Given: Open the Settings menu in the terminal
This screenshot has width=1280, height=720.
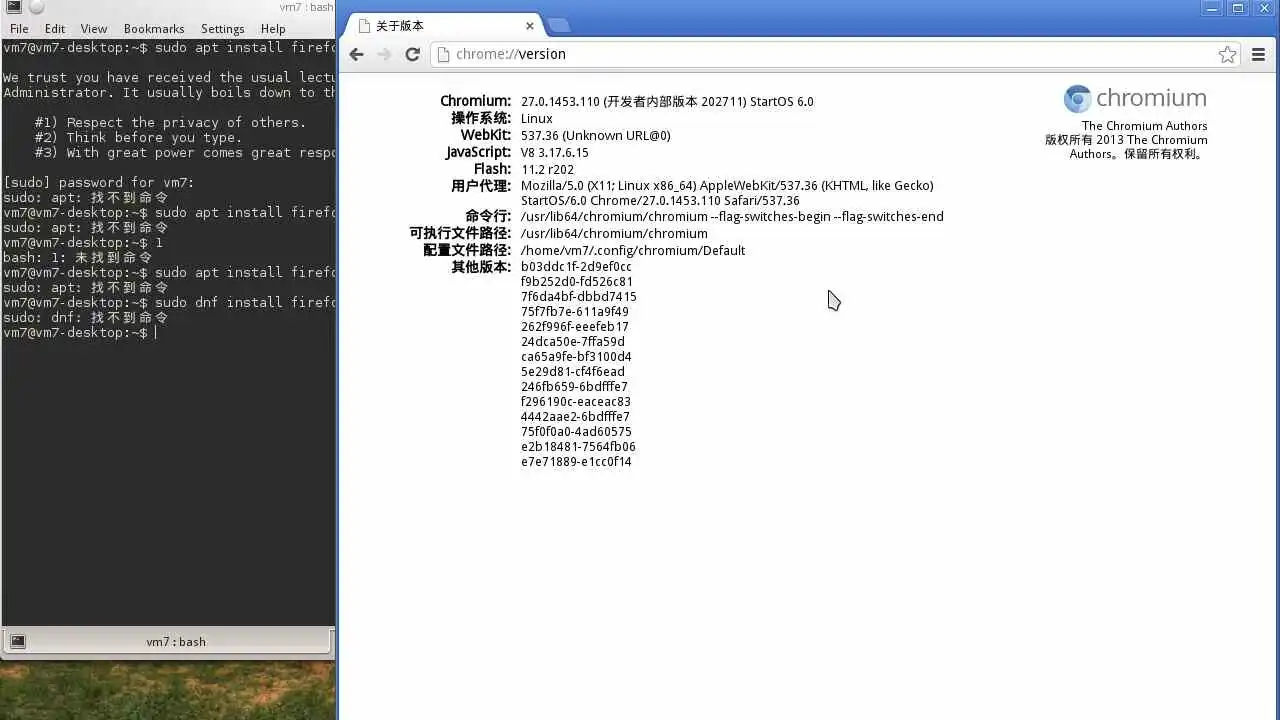Looking at the screenshot, I should coord(222,29).
